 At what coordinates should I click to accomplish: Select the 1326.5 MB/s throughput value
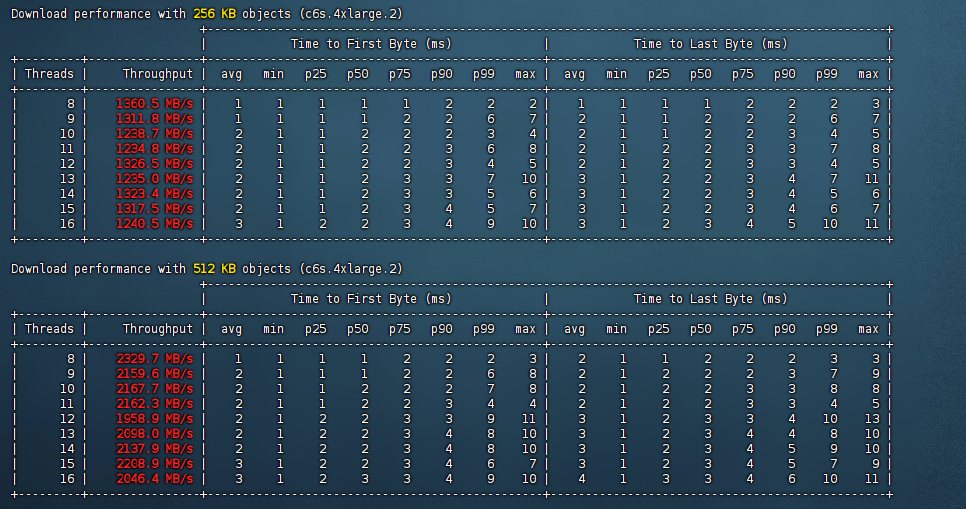pyautogui.click(x=155, y=164)
